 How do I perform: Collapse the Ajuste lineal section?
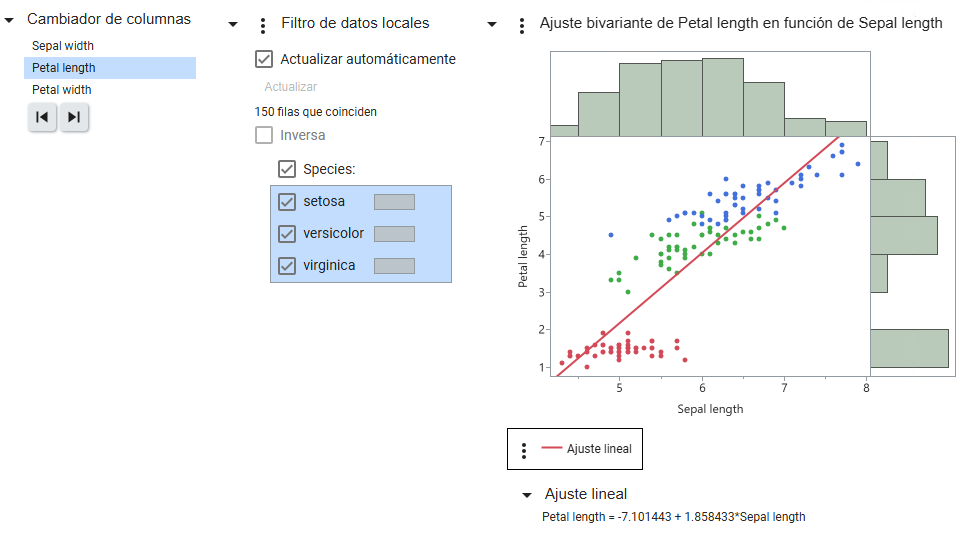click(x=527, y=495)
